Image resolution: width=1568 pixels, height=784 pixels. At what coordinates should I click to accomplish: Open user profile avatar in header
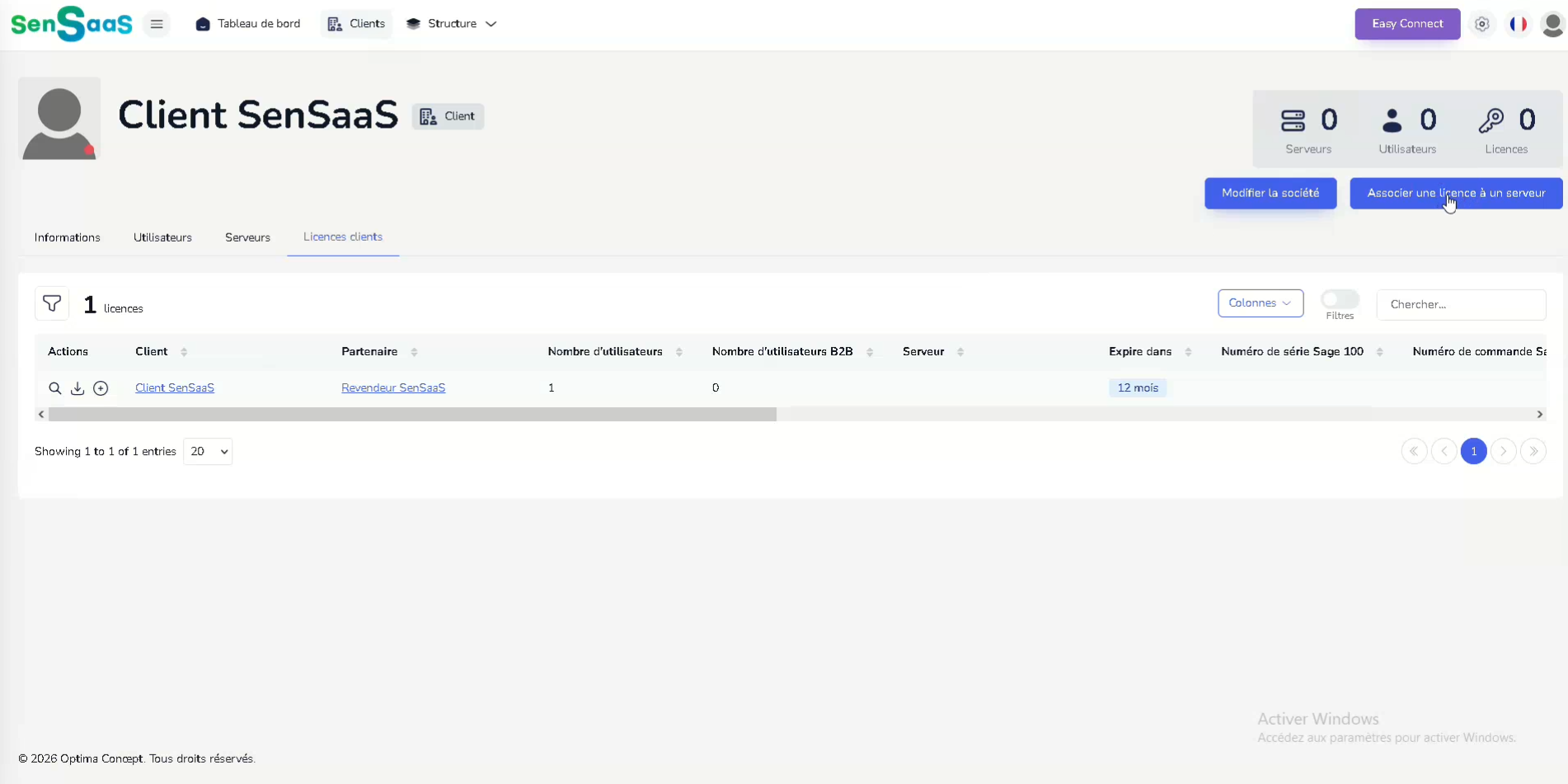coord(1552,24)
